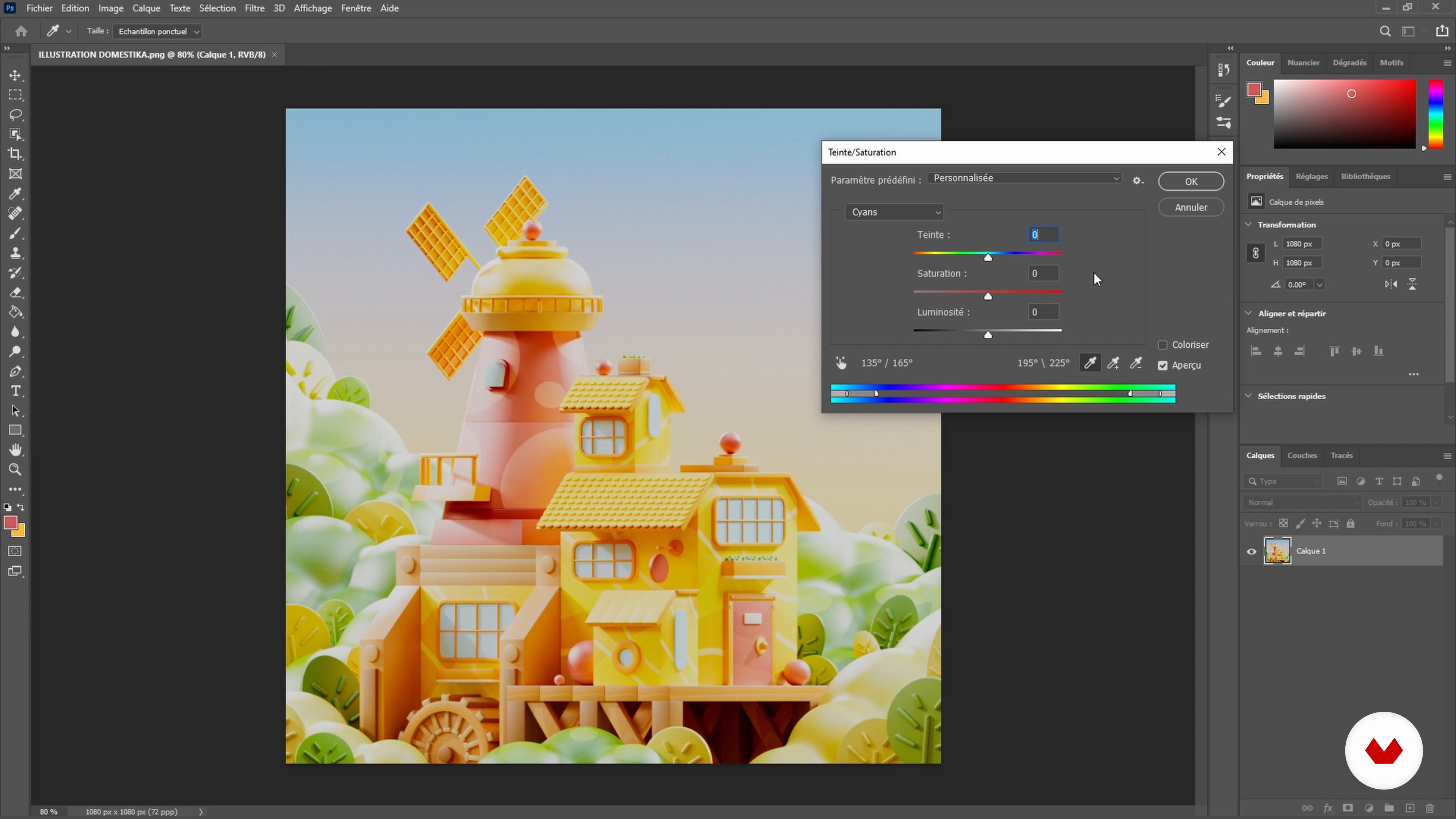
Task: Open the Normal blend mode dropdown
Action: (1302, 502)
